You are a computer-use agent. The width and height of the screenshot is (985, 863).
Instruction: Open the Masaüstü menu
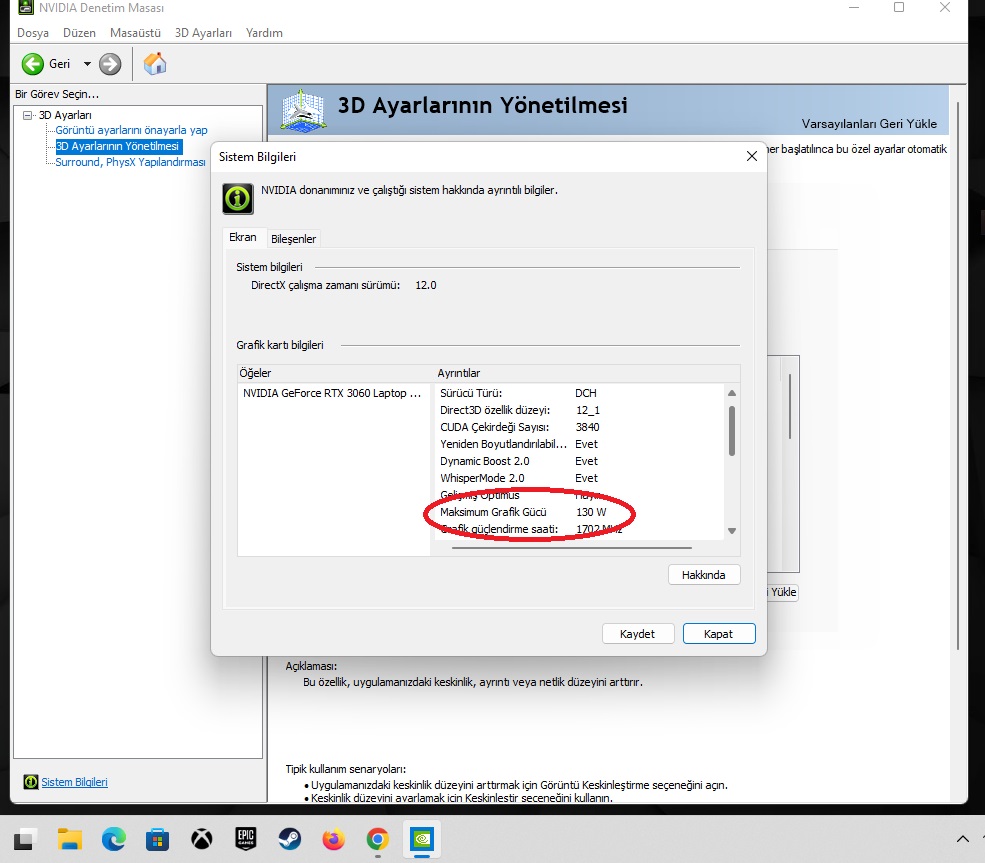pyautogui.click(x=135, y=33)
